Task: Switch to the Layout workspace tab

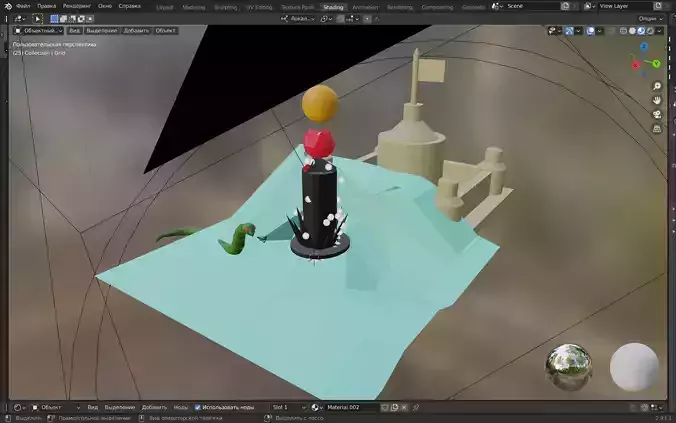Action: (165, 7)
